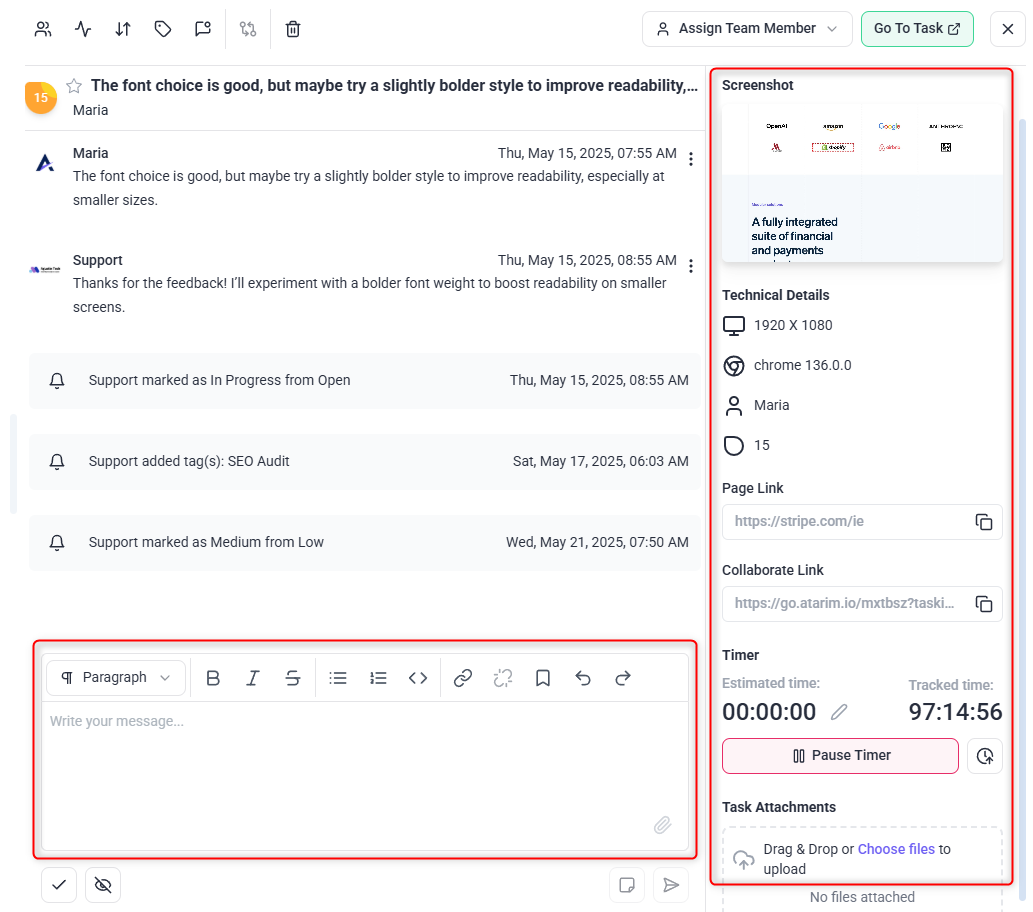This screenshot has height=912, width=1033.
Task: Click the task priority arrows icon
Action: (123, 29)
